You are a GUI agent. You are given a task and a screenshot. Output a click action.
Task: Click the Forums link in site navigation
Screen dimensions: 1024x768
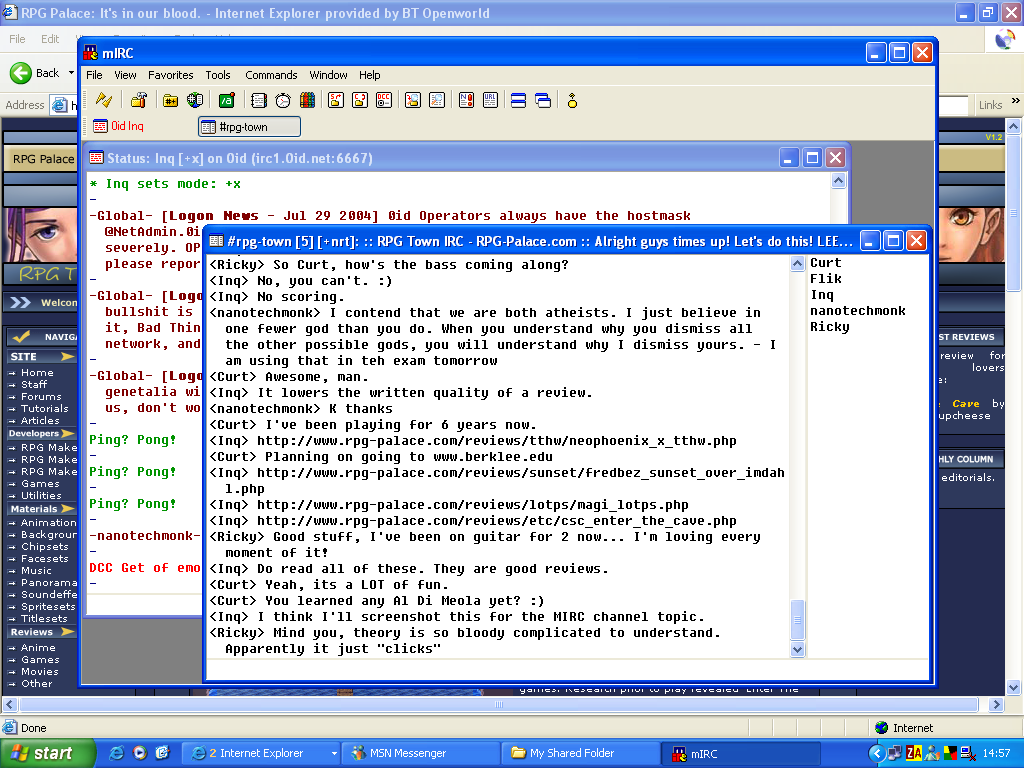pos(41,396)
